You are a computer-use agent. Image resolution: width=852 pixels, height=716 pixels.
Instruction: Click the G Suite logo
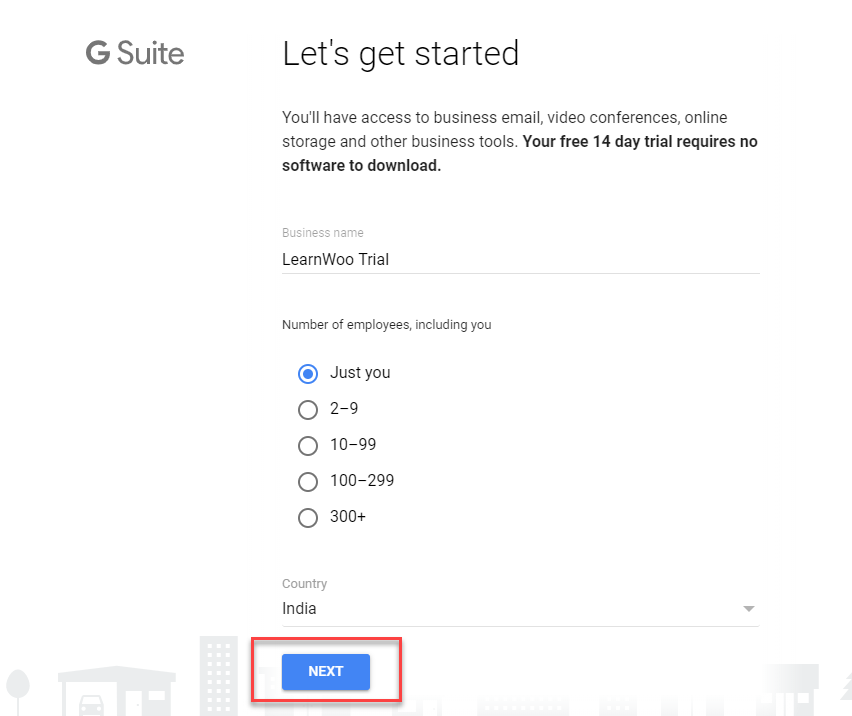(x=135, y=53)
